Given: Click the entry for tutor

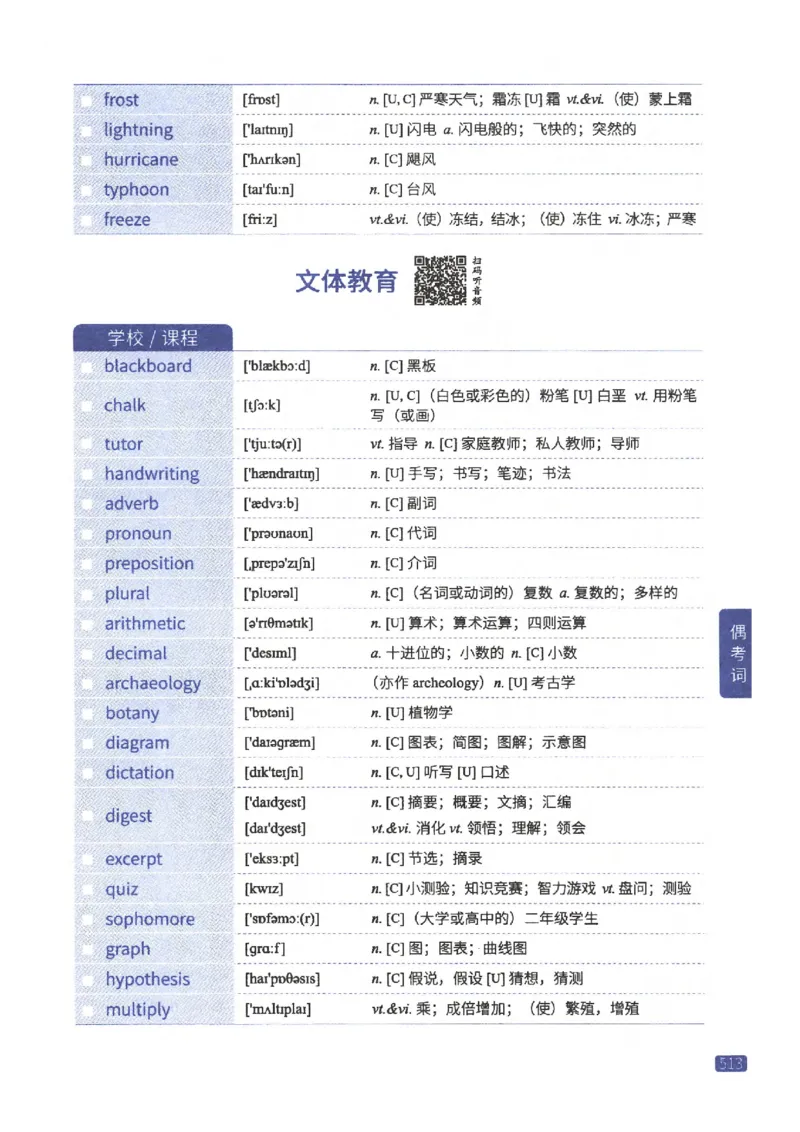Looking at the screenshot, I should tap(124, 443).
